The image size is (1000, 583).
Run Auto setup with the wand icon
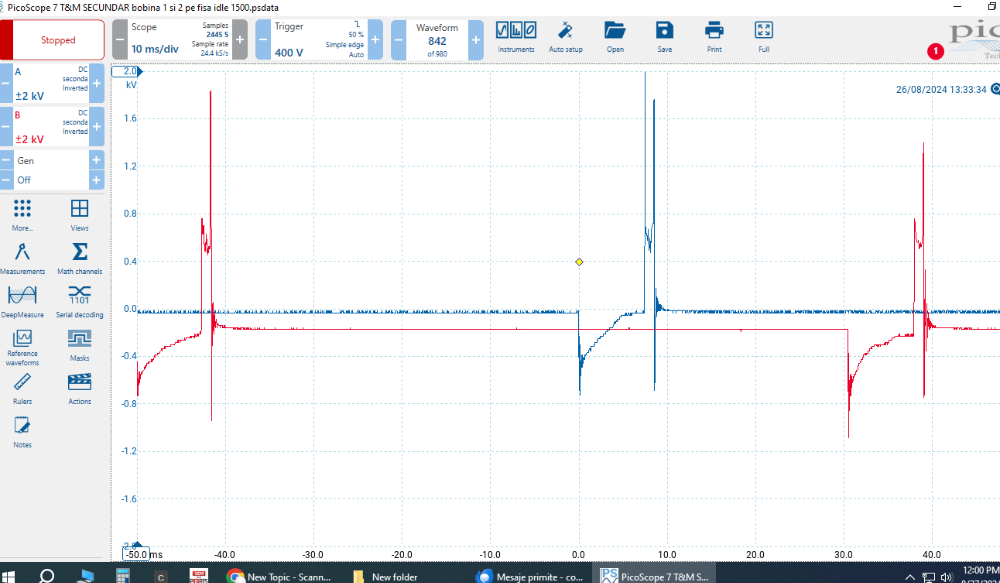(565, 36)
